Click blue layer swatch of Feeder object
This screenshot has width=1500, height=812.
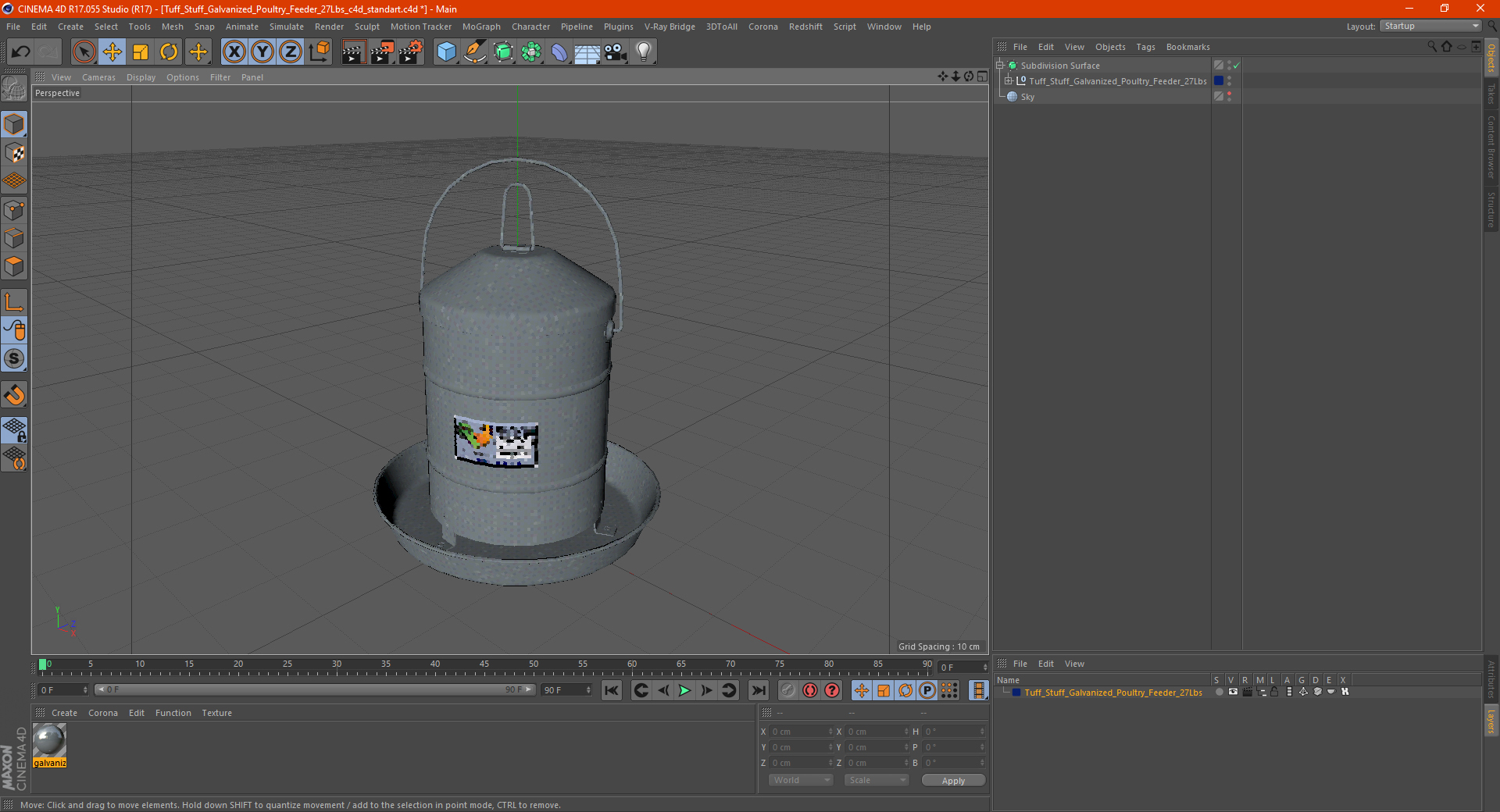1219,80
